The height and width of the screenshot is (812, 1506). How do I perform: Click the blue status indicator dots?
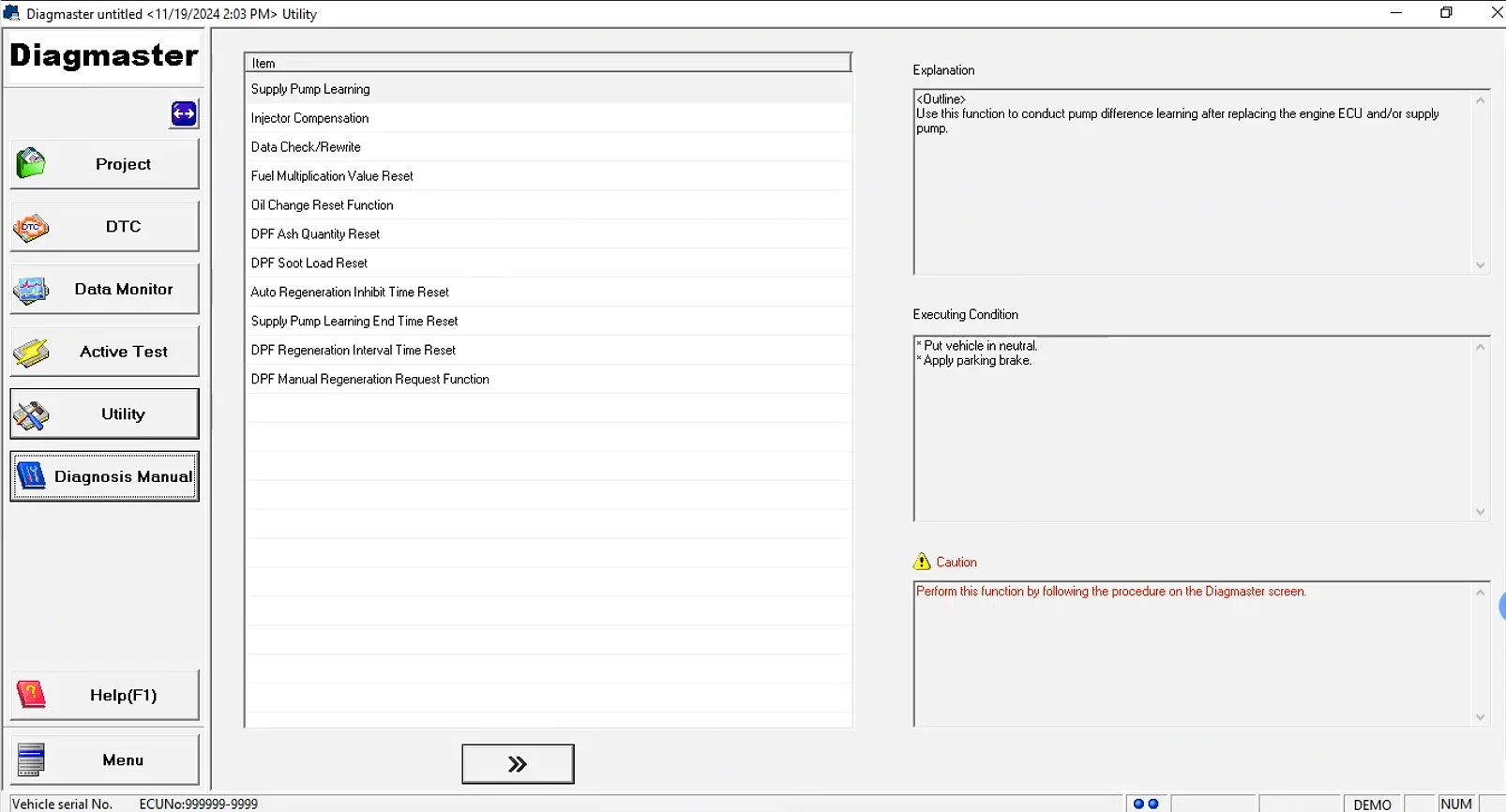tap(1146, 804)
